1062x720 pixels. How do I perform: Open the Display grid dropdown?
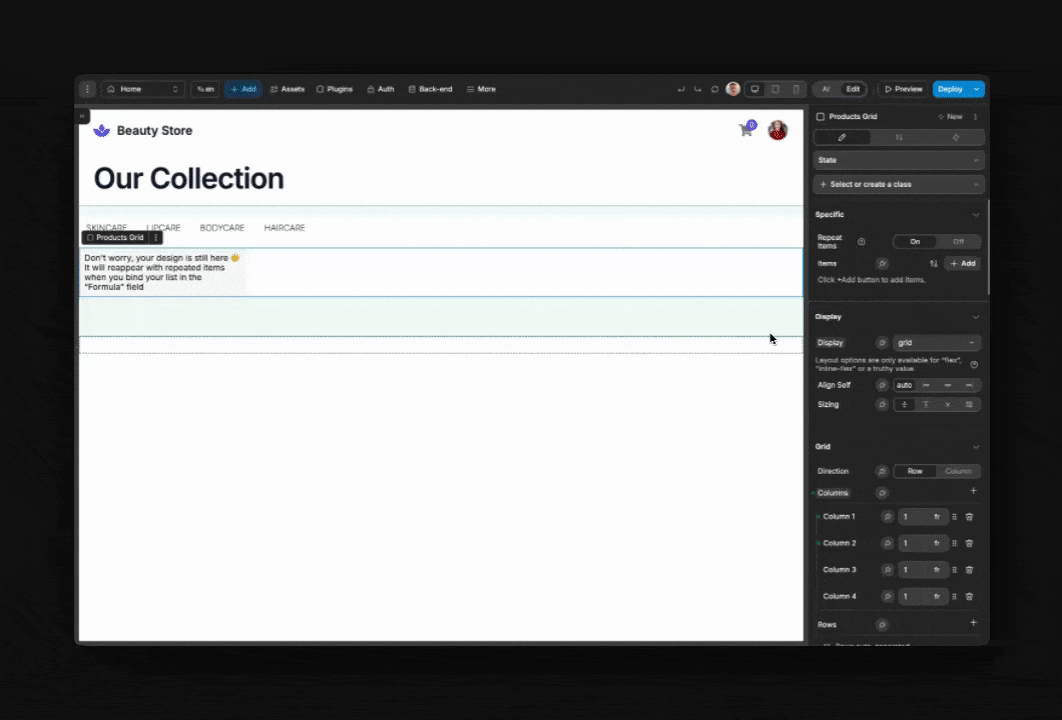pyautogui.click(x=937, y=343)
